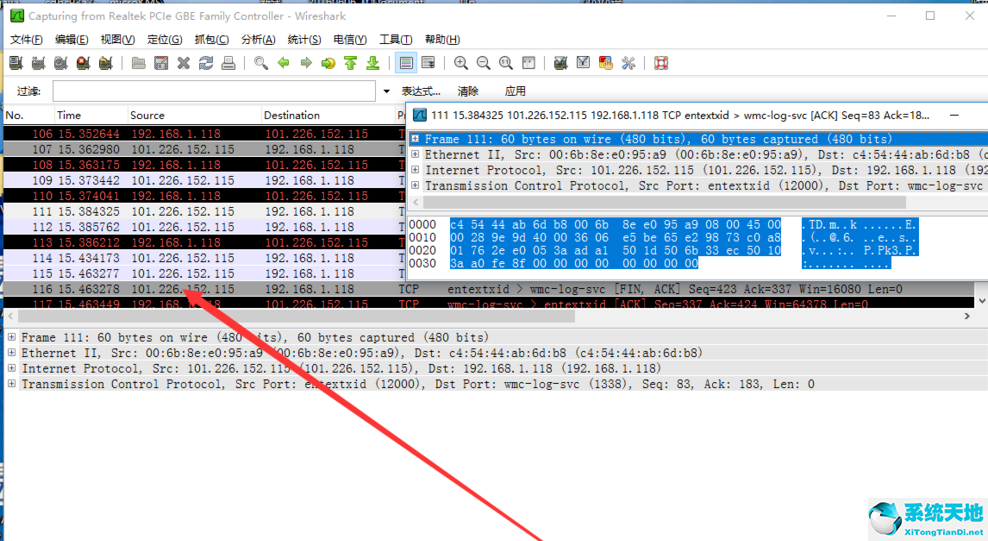The image size is (988, 541).
Task: Sort by the Source column header
Action: (193, 115)
